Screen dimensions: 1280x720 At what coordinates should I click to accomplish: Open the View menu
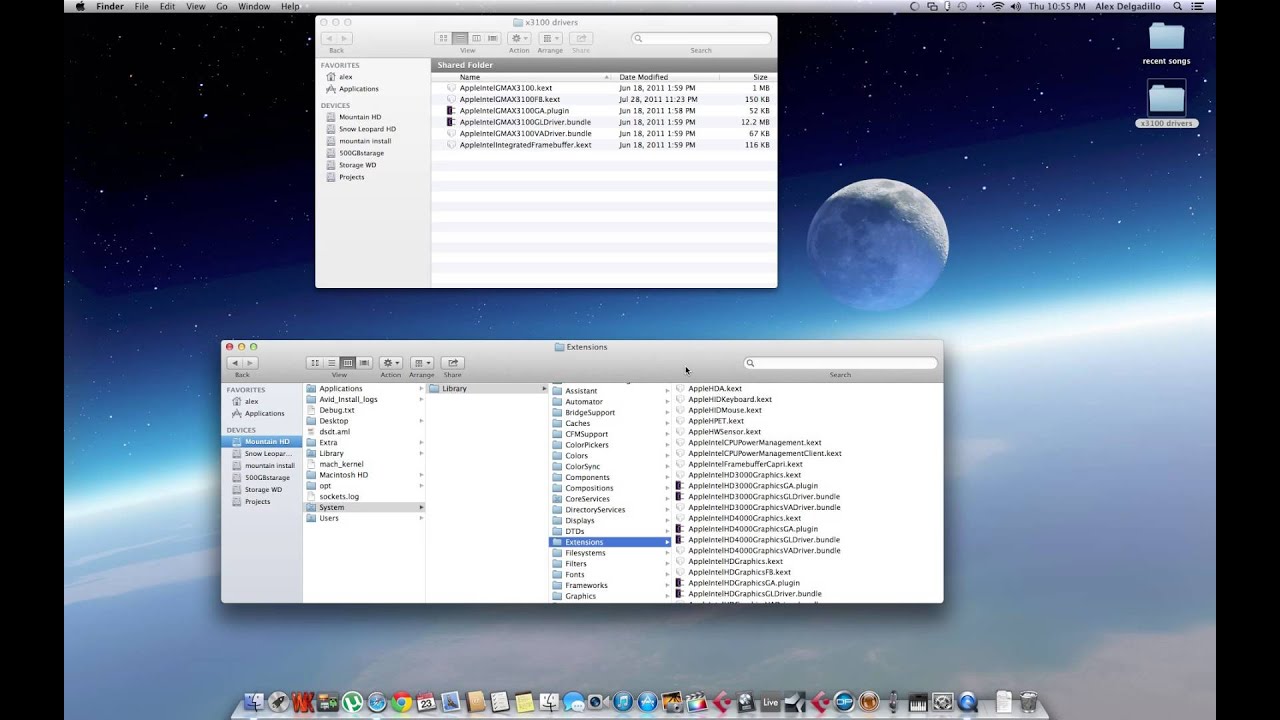(x=195, y=6)
